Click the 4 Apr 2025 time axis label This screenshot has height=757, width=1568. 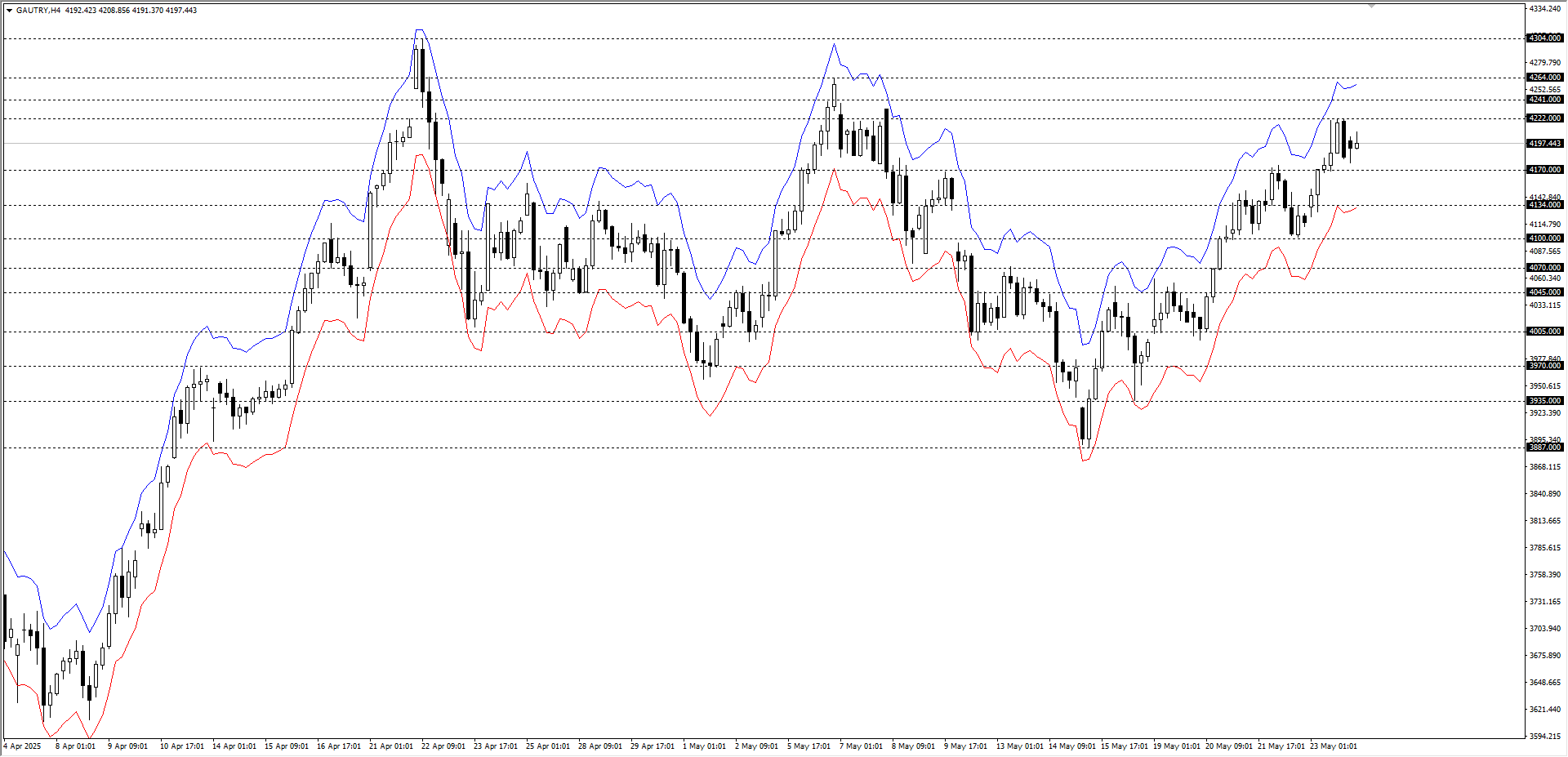click(x=22, y=746)
